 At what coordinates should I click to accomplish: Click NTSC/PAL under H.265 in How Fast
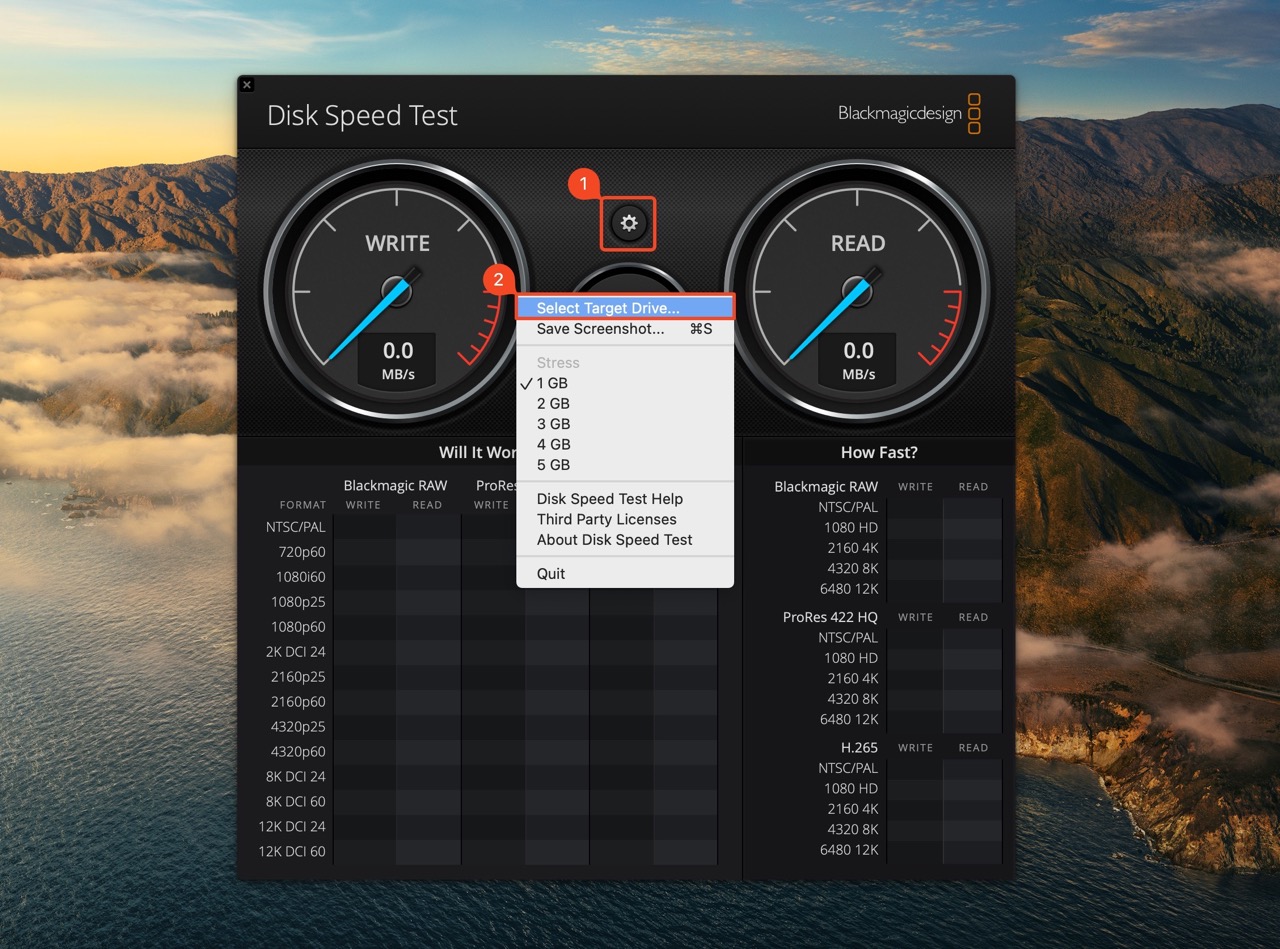click(848, 768)
